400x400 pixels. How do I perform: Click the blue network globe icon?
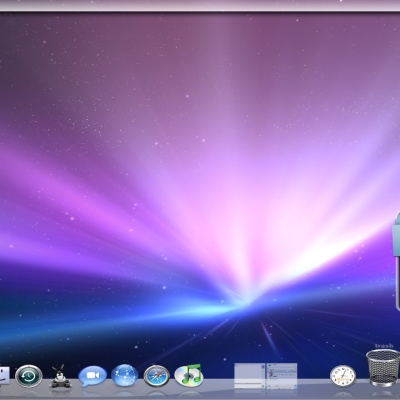pyautogui.click(x=125, y=375)
